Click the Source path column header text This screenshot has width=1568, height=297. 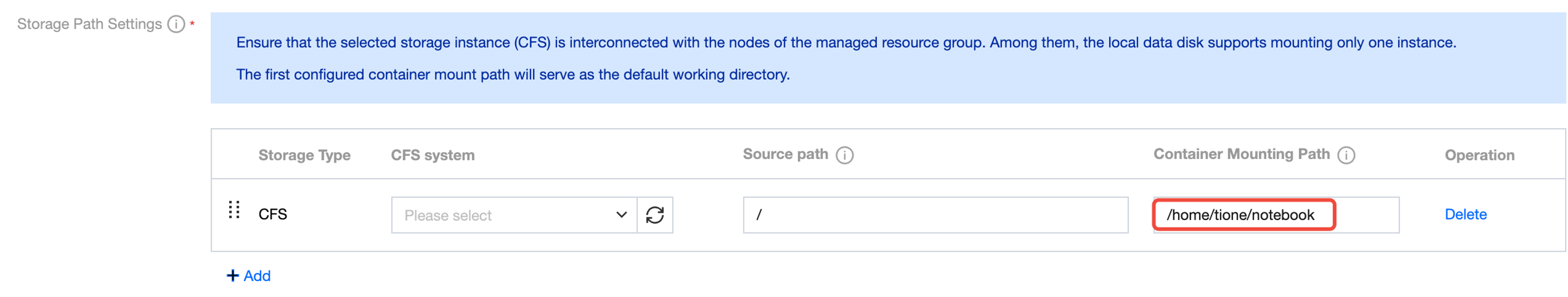(785, 154)
